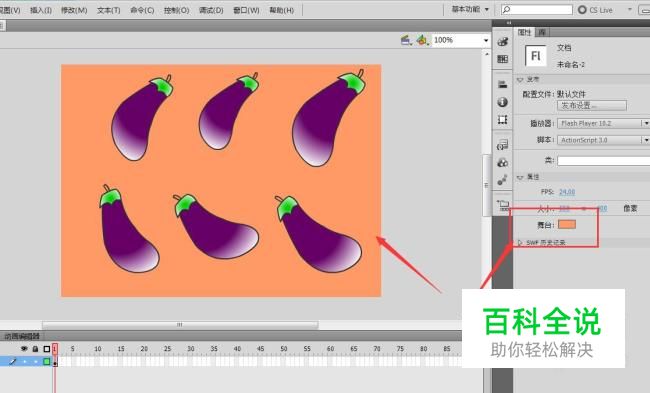Screen dimensions: 650x393
Task: Click the document name 未命名-2
Action: point(571,65)
